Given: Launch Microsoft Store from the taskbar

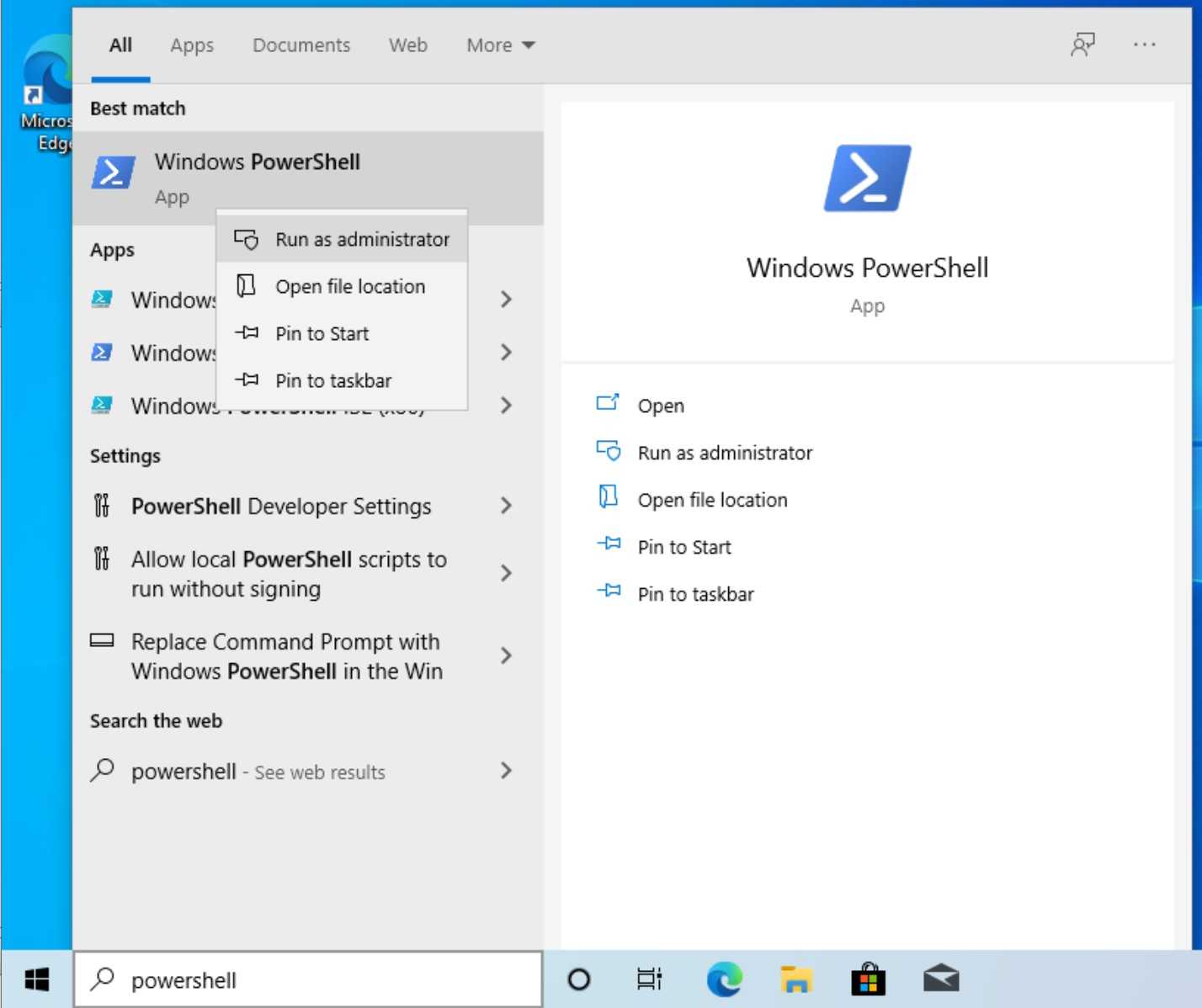Looking at the screenshot, I should [x=868, y=979].
